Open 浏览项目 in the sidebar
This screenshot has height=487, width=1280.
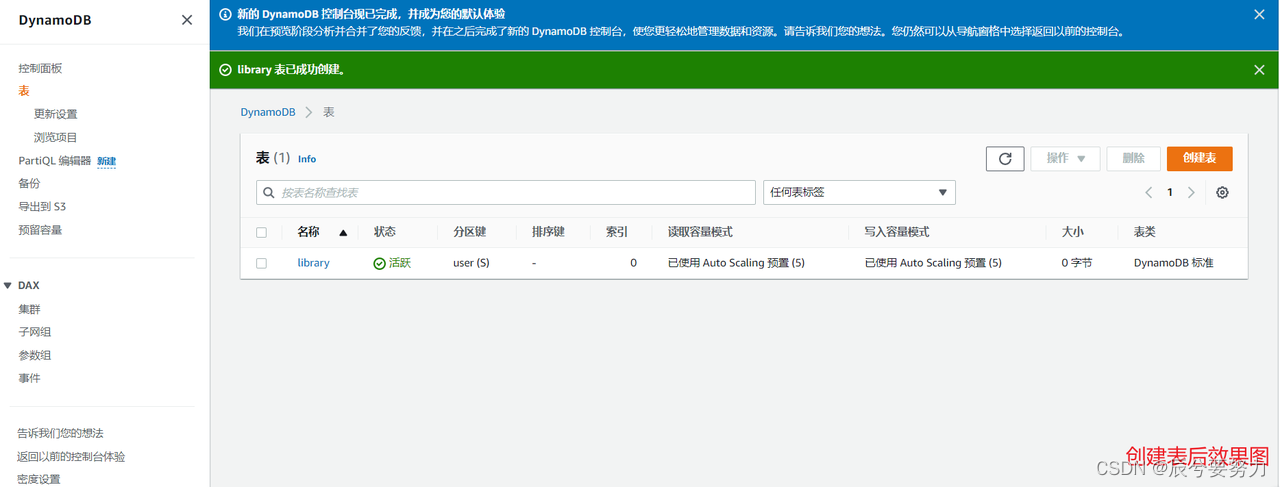pyautogui.click(x=55, y=137)
